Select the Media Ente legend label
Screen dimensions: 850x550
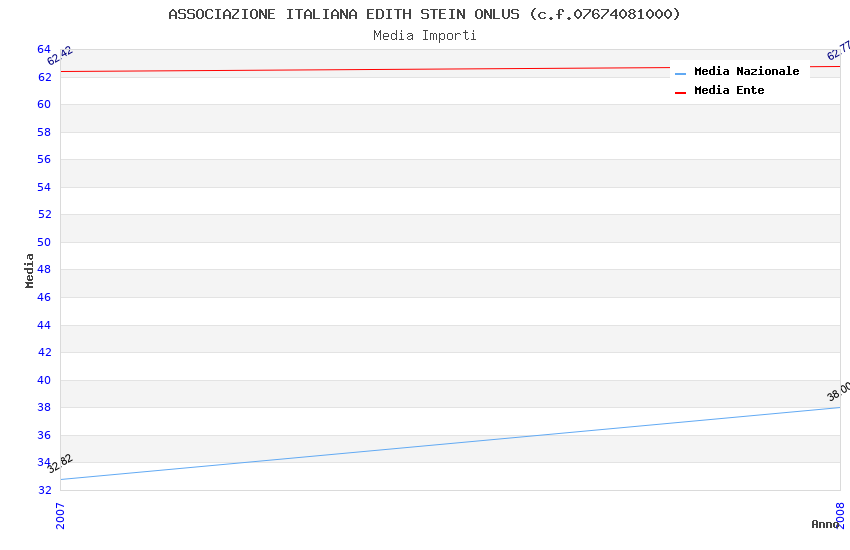click(729, 90)
